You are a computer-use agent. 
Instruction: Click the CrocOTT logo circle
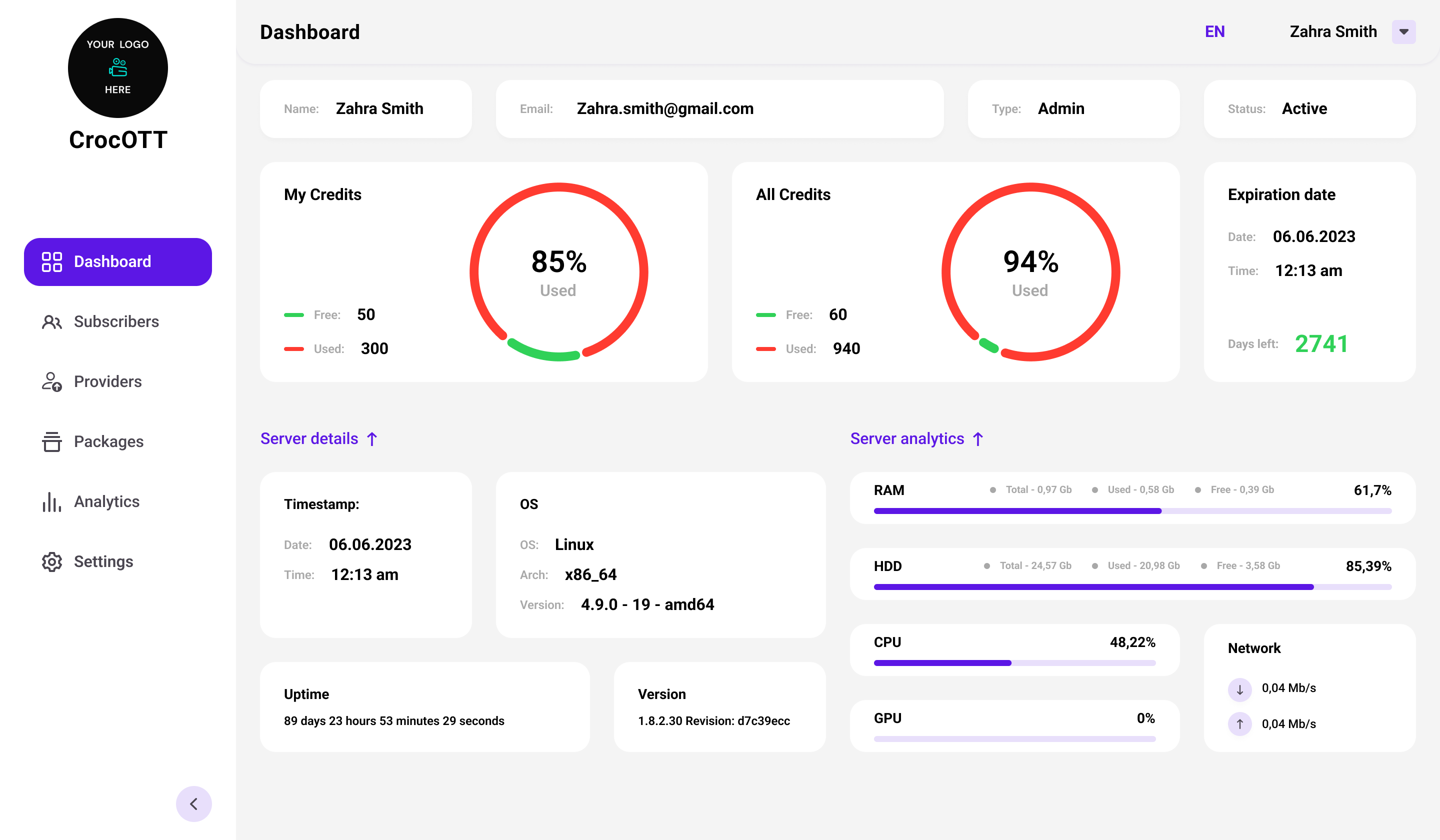[117, 68]
